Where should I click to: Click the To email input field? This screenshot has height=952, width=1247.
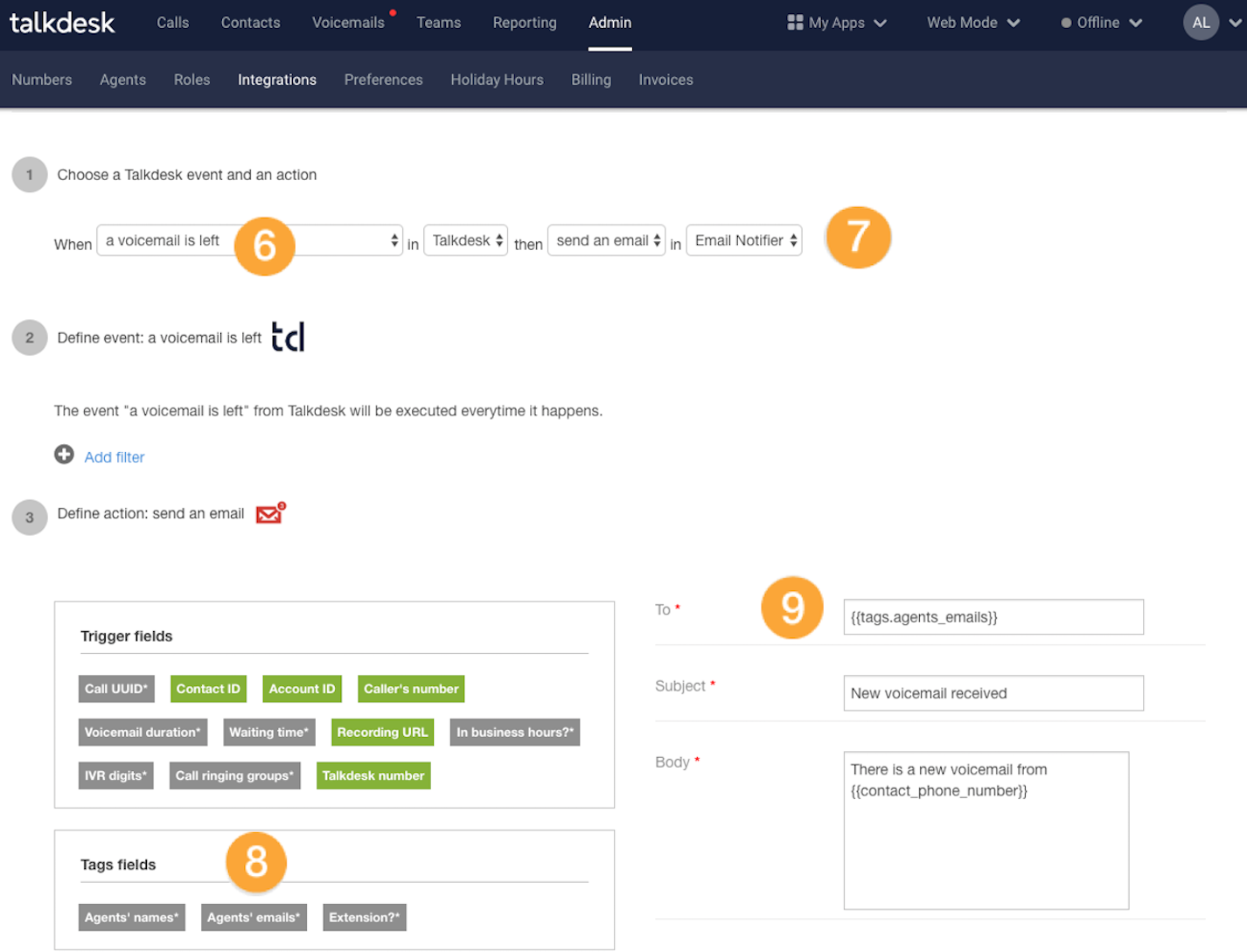pos(993,617)
